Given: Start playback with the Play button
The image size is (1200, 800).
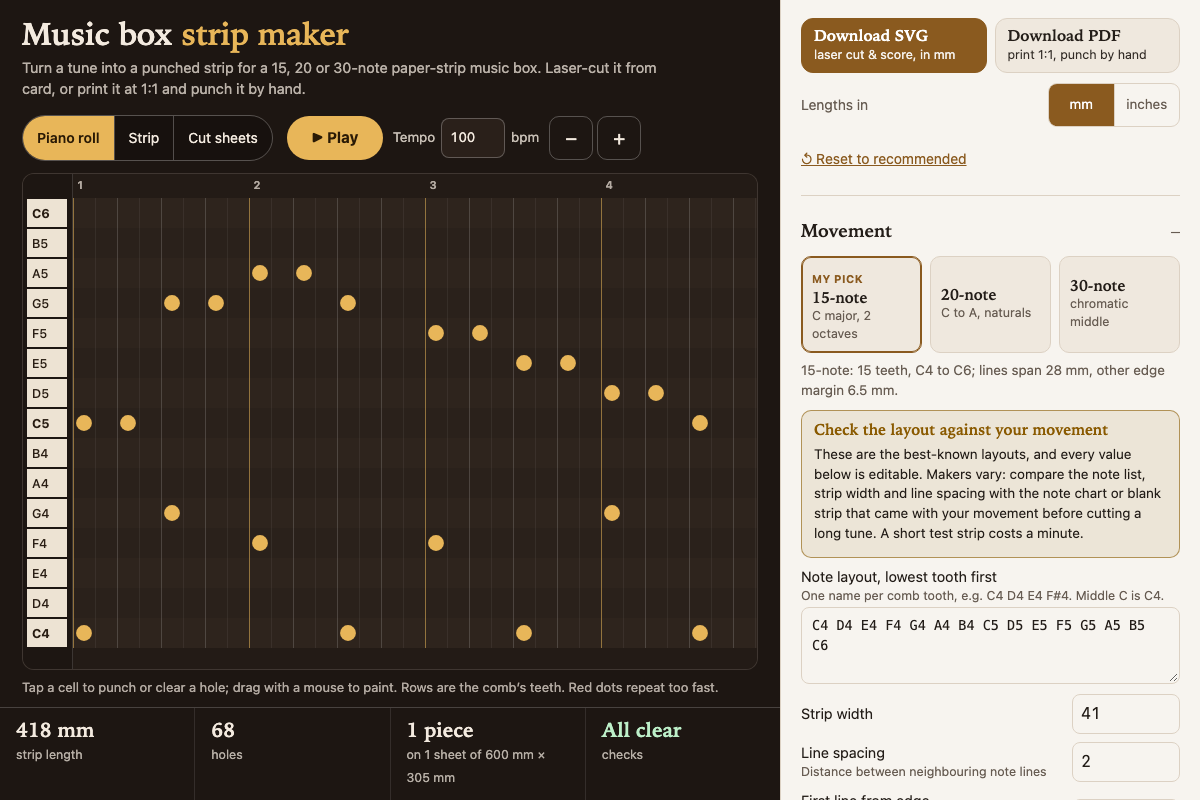Looking at the screenshot, I should (x=335, y=138).
